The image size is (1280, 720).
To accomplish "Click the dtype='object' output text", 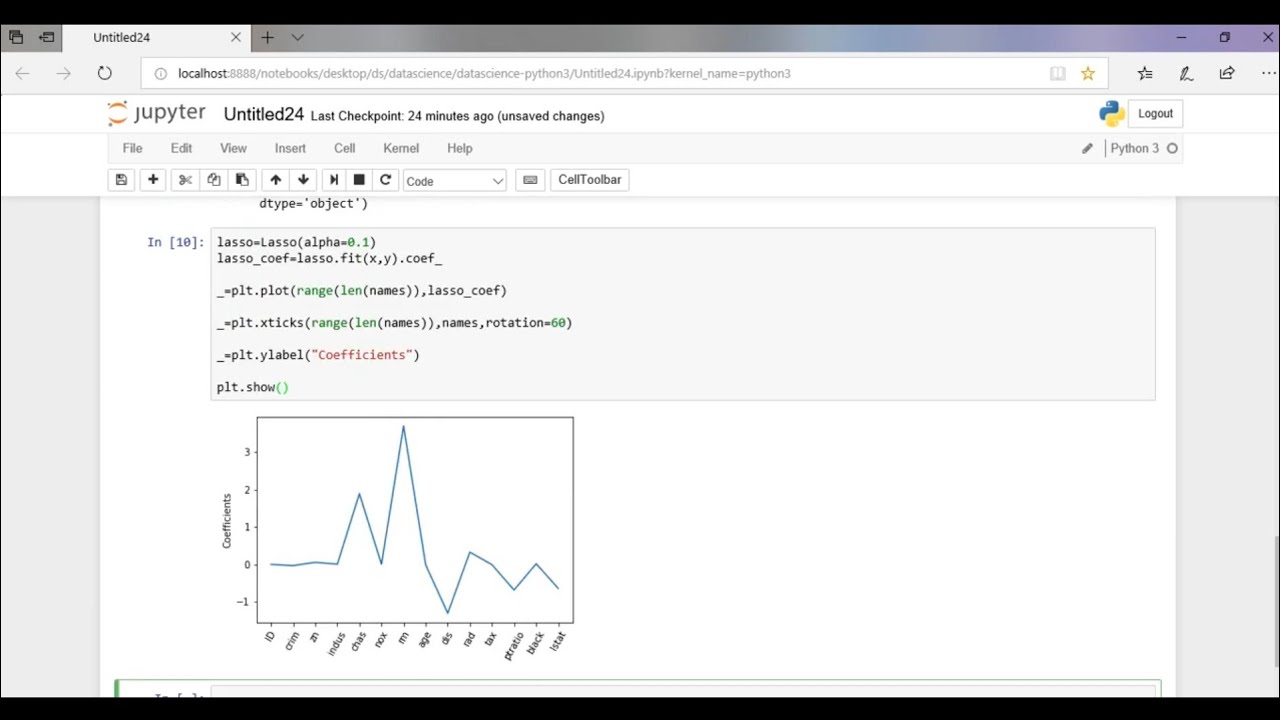I will [x=313, y=203].
